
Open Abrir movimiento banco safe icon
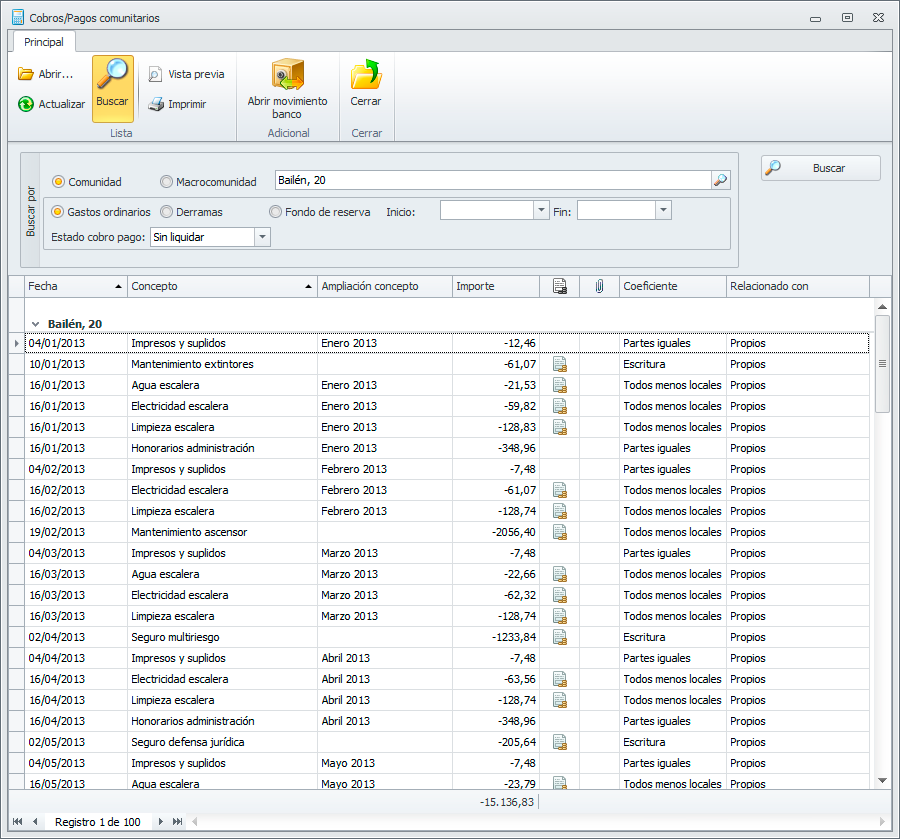(x=287, y=76)
